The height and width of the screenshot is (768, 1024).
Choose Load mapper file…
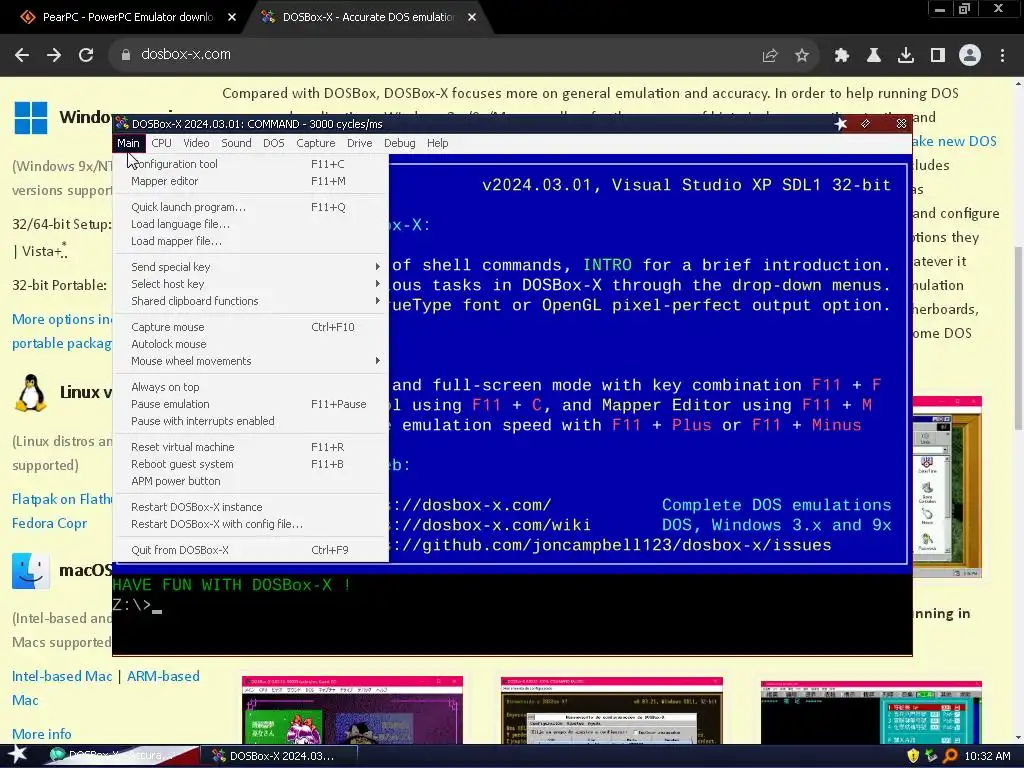pyautogui.click(x=251, y=241)
